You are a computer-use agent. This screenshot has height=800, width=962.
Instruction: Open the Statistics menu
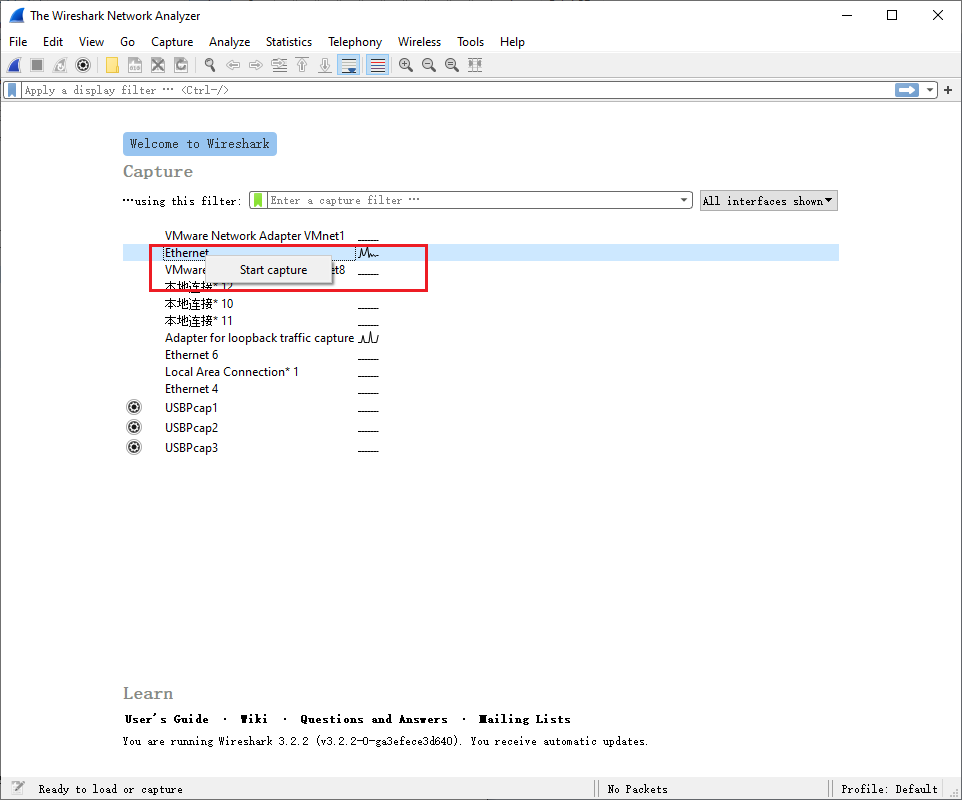pos(288,42)
